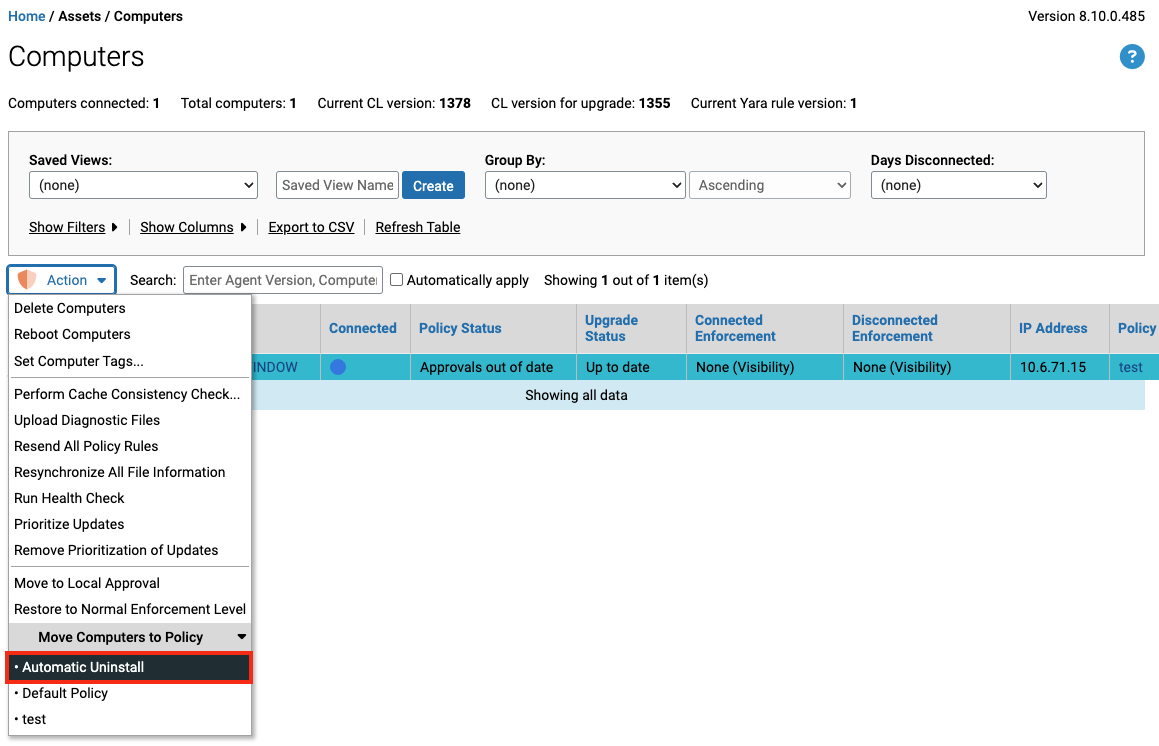The height and width of the screenshot is (746, 1159).
Task: Click the Search input field
Action: pos(282,279)
